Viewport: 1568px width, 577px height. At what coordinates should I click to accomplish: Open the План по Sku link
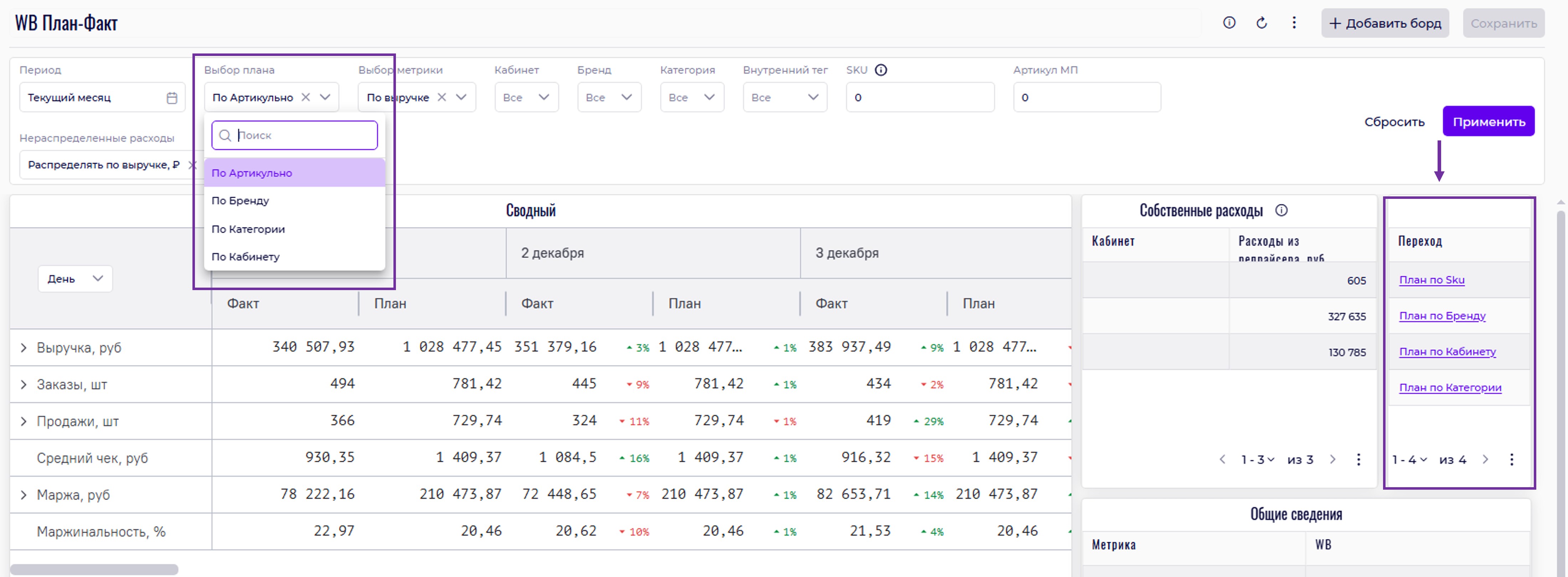tap(1432, 280)
